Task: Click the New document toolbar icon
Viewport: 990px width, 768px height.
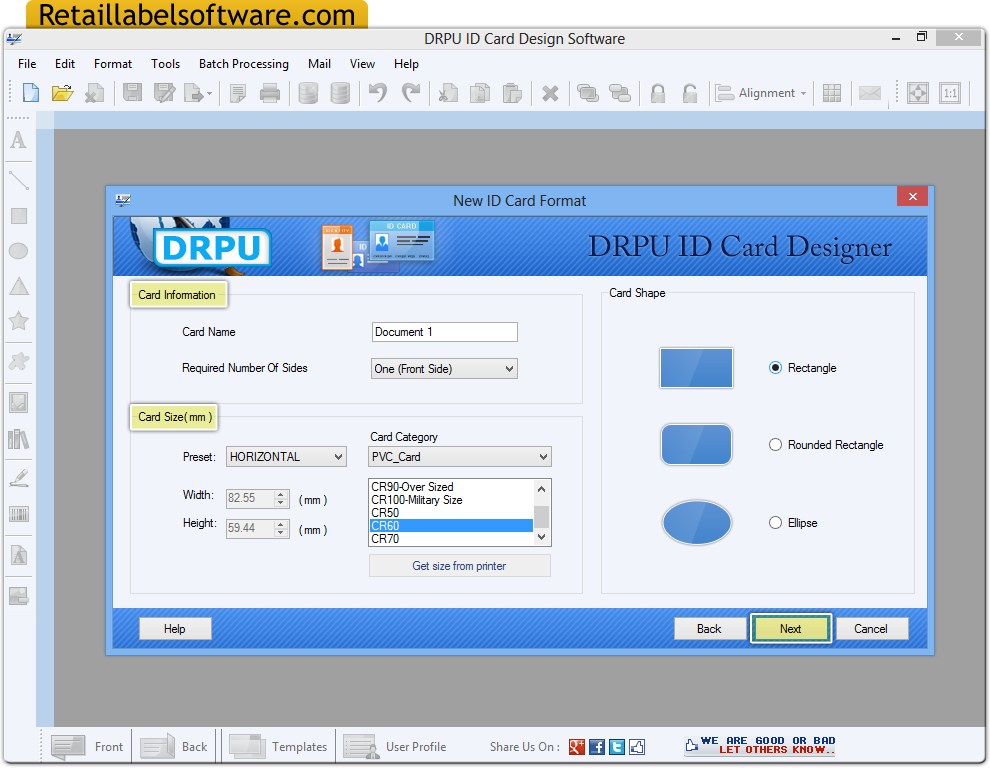Action: 30,93
